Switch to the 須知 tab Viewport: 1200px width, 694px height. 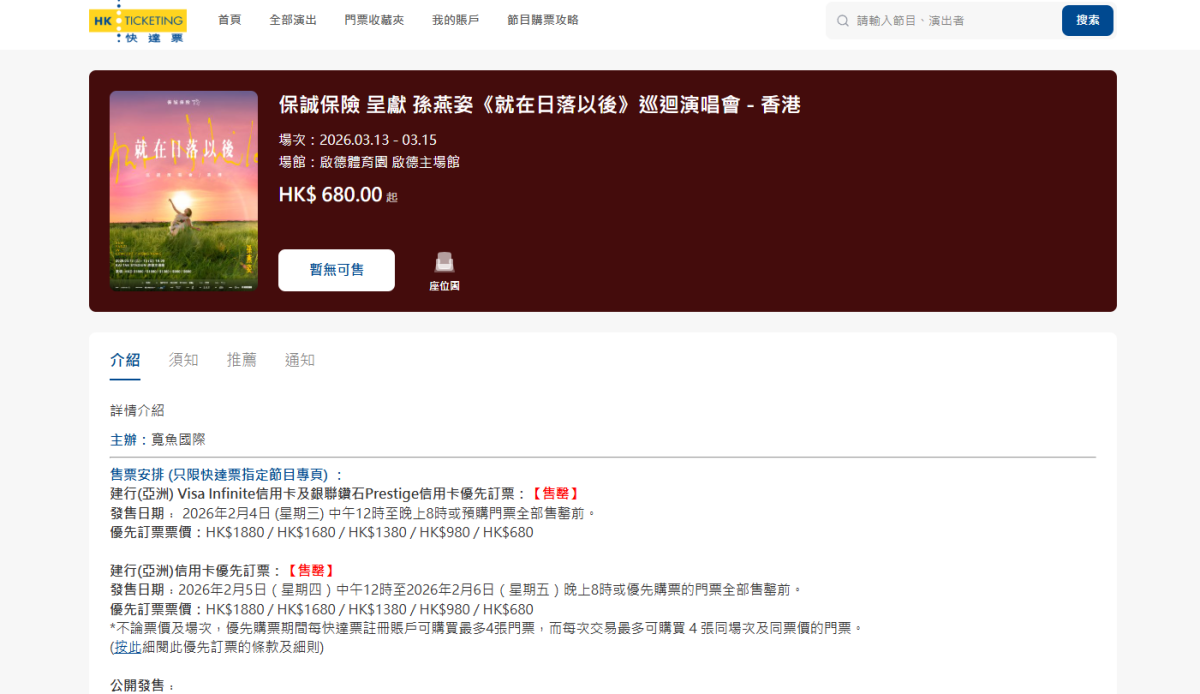click(x=183, y=360)
